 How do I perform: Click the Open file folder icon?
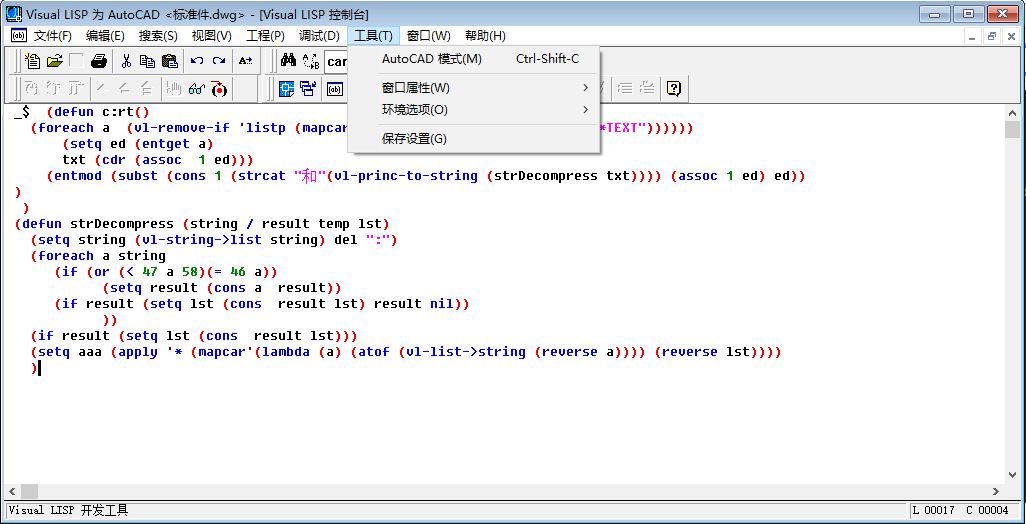click(x=54, y=61)
